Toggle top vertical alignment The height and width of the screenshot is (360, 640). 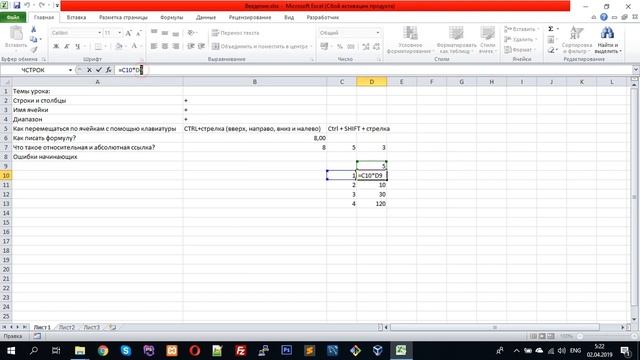coord(154,32)
